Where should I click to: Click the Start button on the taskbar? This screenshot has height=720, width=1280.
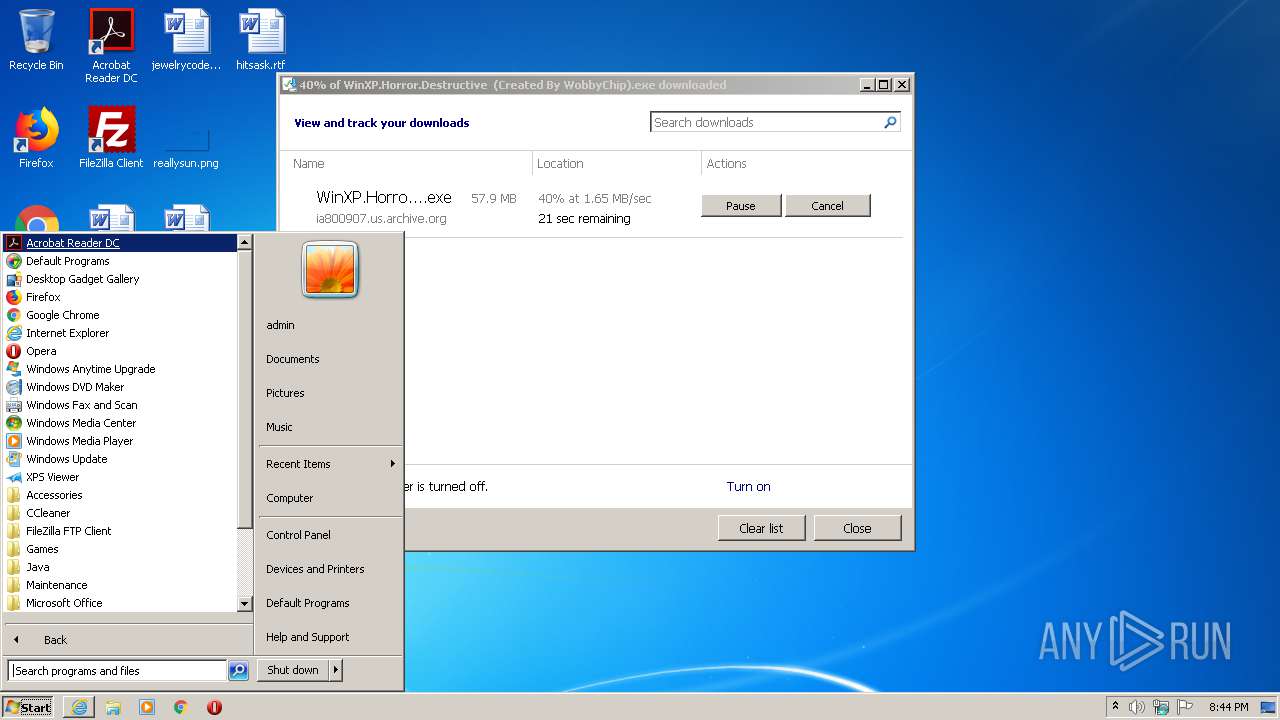(28, 707)
